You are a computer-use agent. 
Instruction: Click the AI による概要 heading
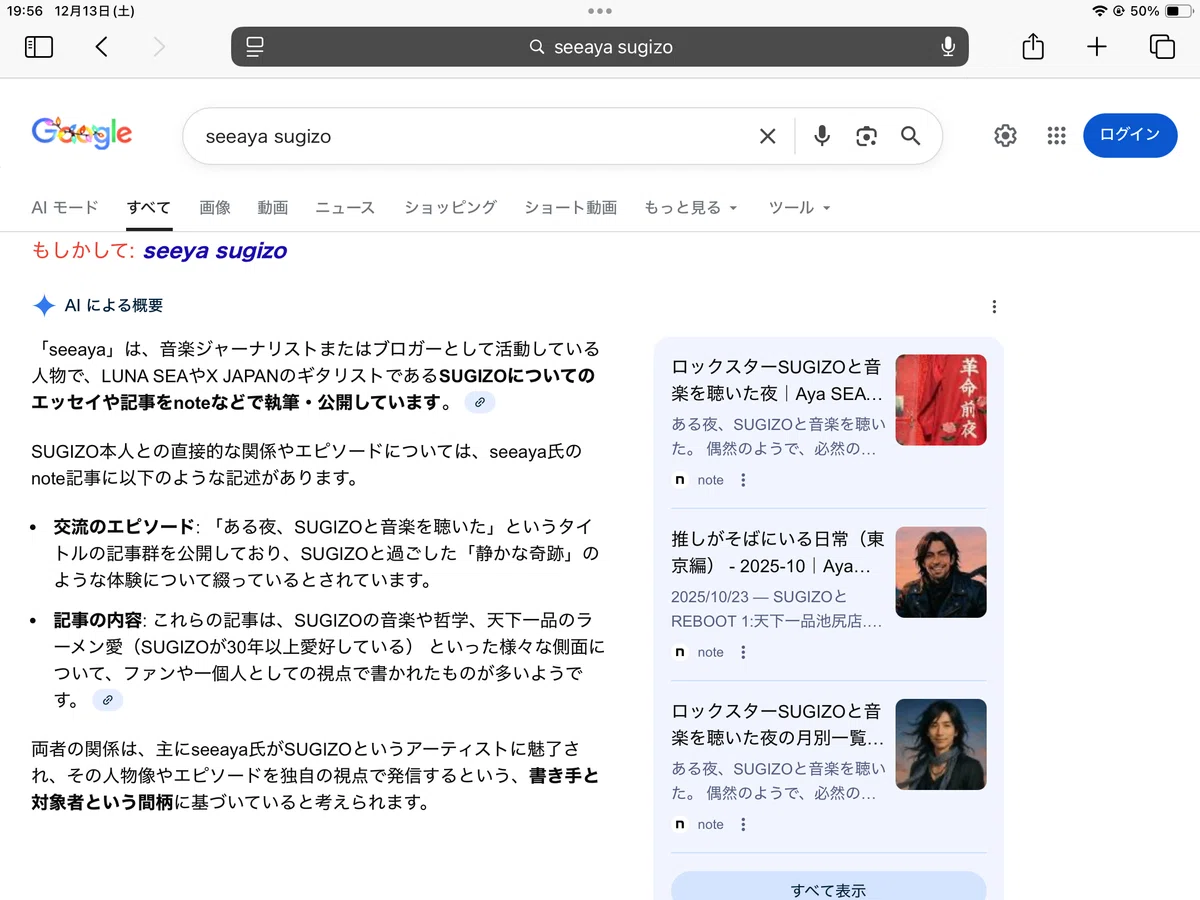tap(113, 306)
